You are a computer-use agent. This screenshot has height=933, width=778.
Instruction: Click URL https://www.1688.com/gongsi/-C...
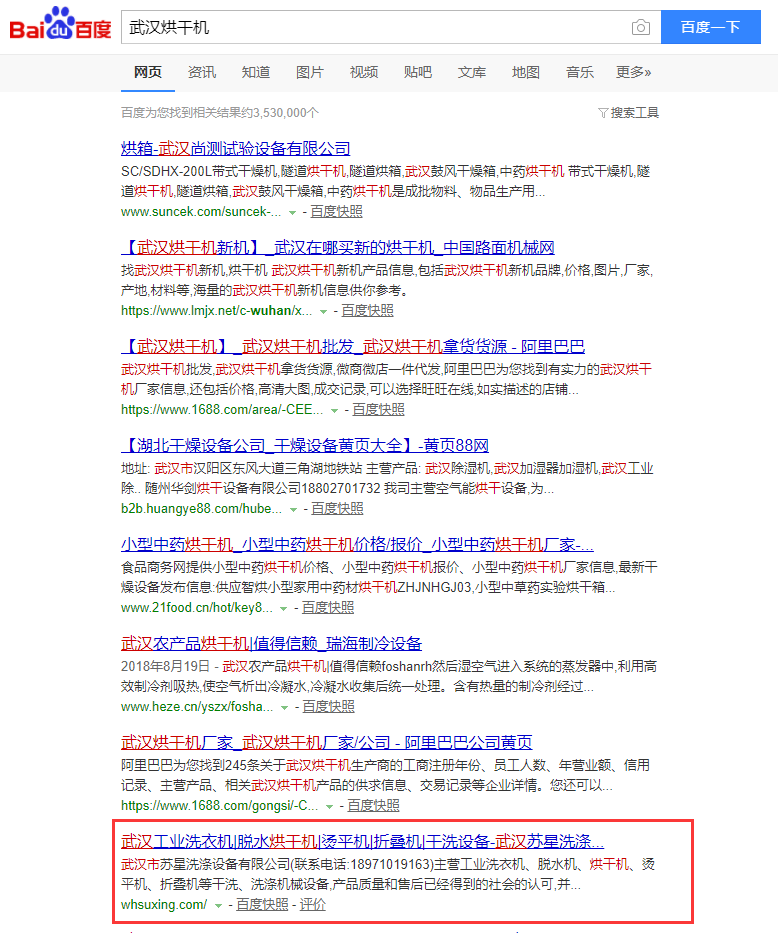[219, 806]
